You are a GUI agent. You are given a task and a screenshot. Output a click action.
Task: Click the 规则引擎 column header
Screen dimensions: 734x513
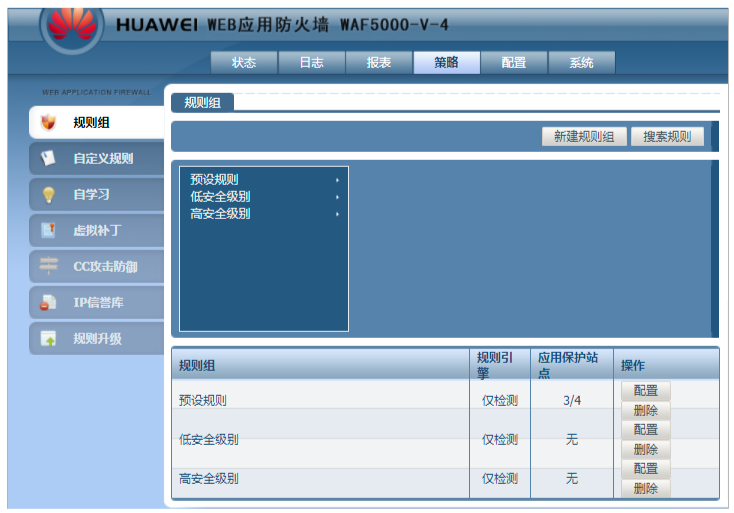tap(500, 365)
